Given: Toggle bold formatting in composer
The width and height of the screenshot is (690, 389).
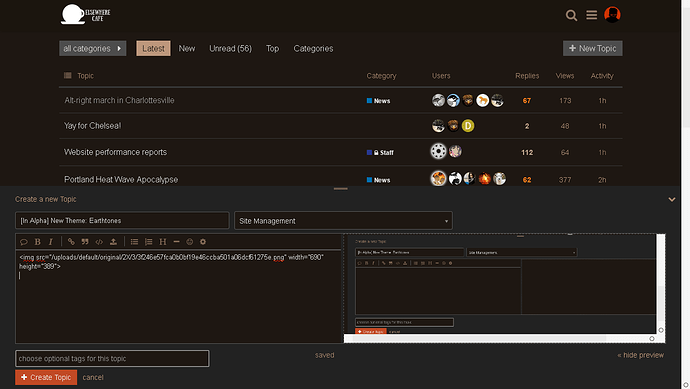Looking at the screenshot, I should pyautogui.click(x=37, y=242).
